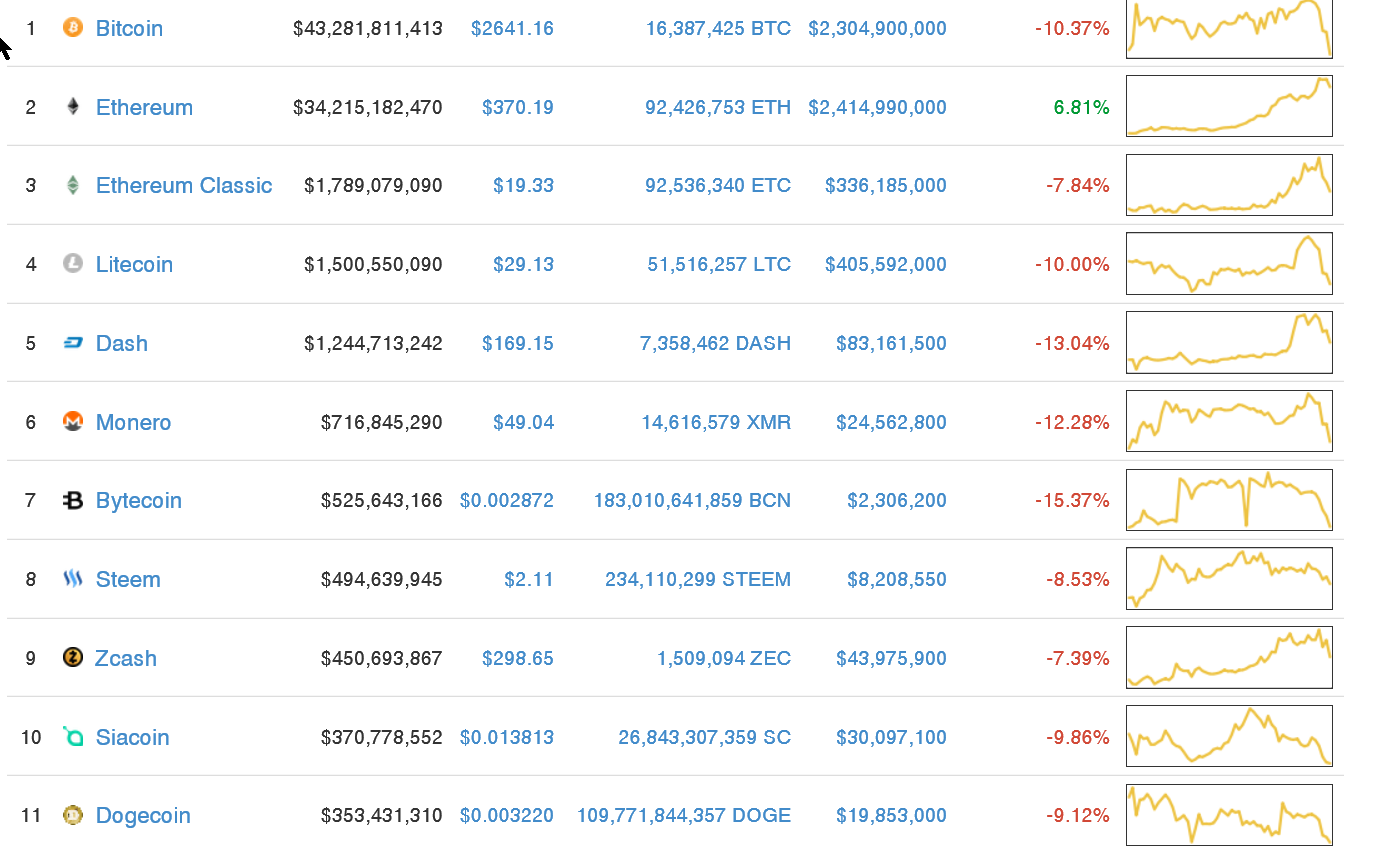The image size is (1375, 850).
Task: Click the Dash currency icon
Action: click(71, 343)
